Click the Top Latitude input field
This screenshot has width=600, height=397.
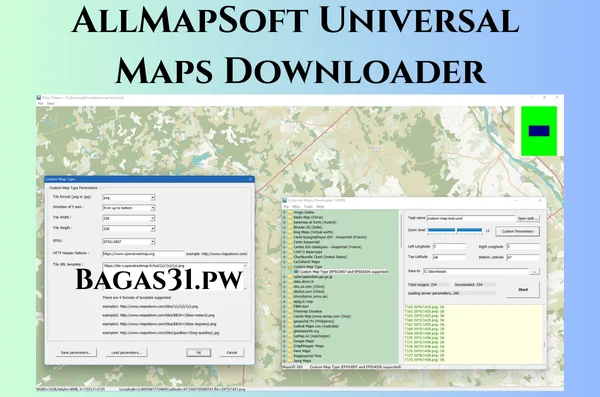coord(449,257)
